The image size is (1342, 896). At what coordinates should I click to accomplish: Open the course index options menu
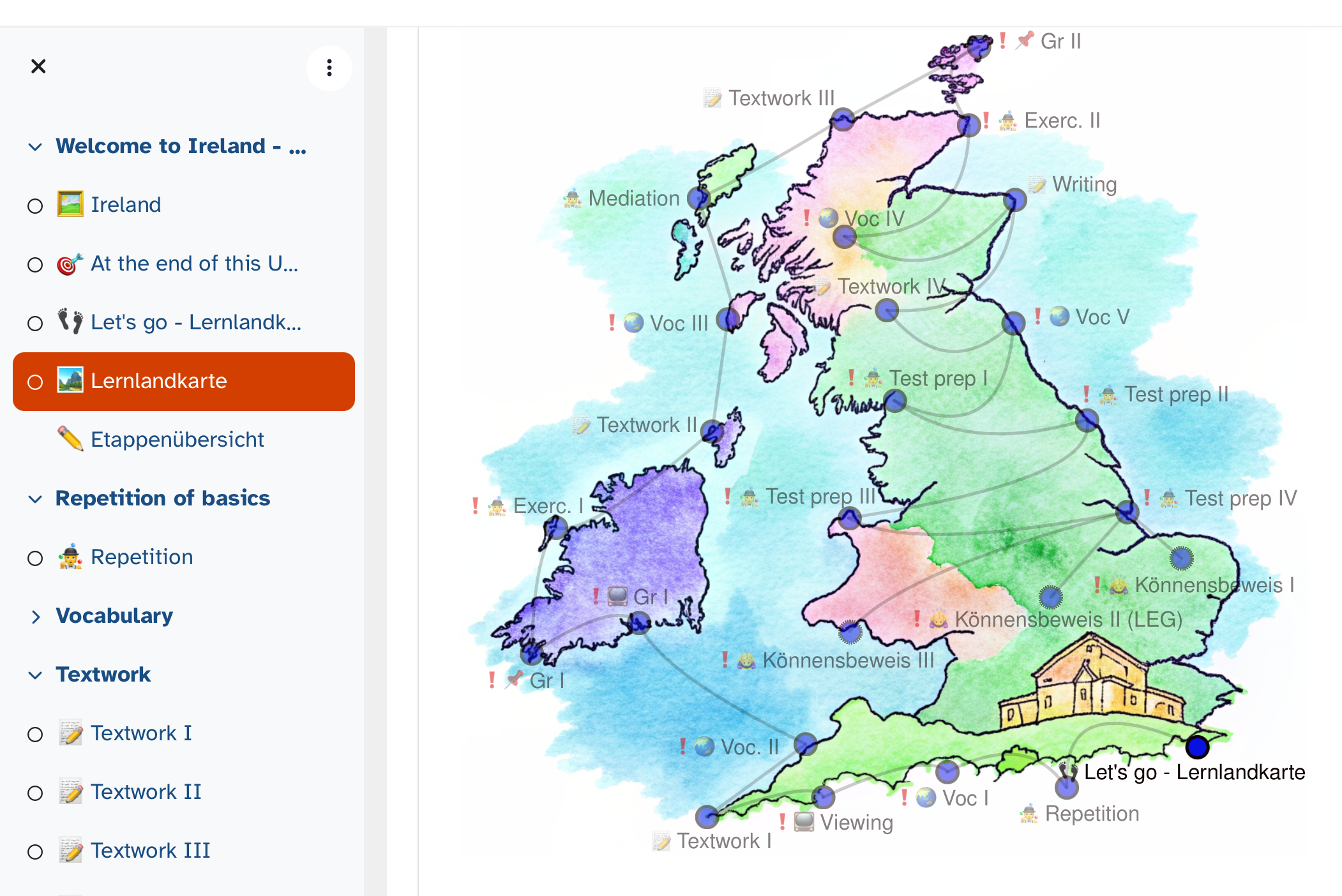pyautogui.click(x=329, y=68)
